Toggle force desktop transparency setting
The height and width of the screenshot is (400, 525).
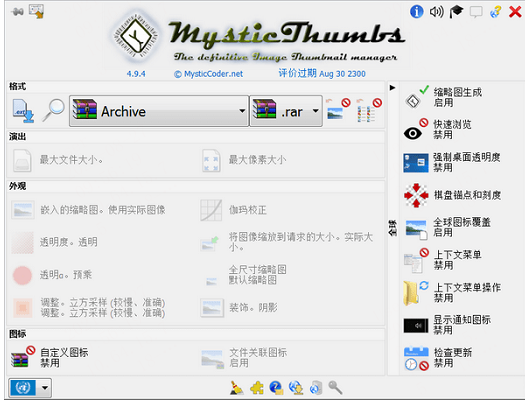pyautogui.click(x=452, y=162)
